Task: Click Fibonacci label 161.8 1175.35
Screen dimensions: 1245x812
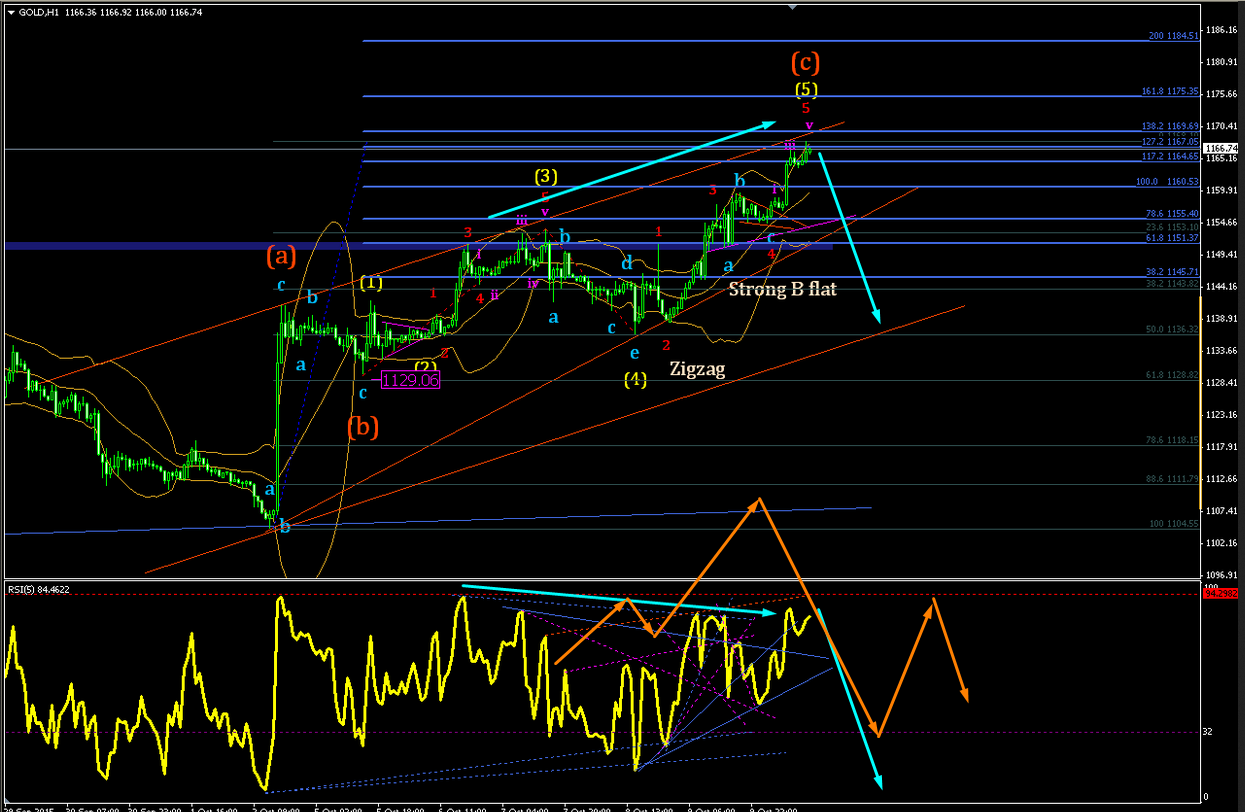Action: (1170, 91)
